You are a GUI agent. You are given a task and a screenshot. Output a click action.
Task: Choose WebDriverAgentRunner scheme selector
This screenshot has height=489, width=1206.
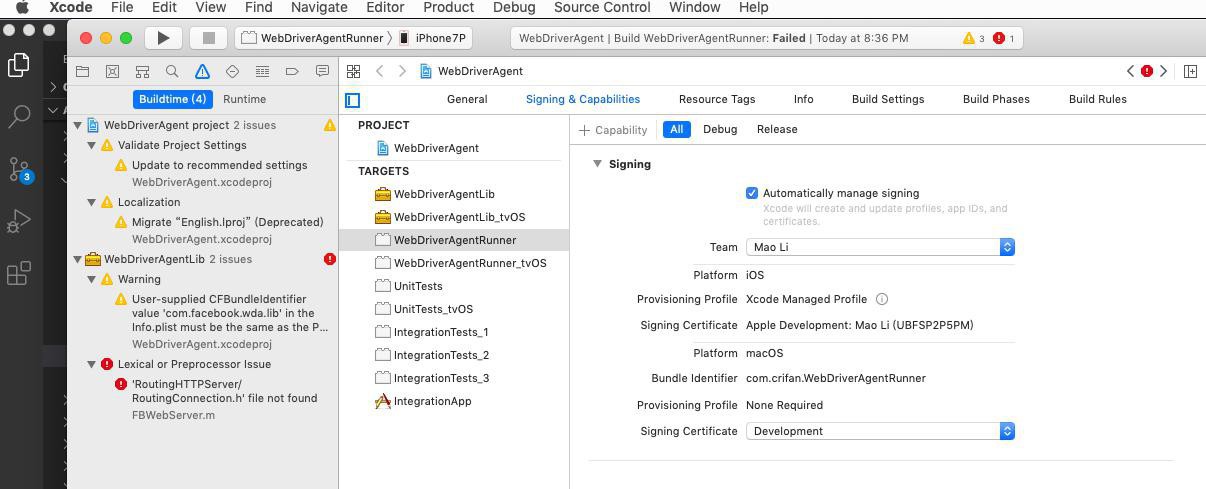pos(313,38)
